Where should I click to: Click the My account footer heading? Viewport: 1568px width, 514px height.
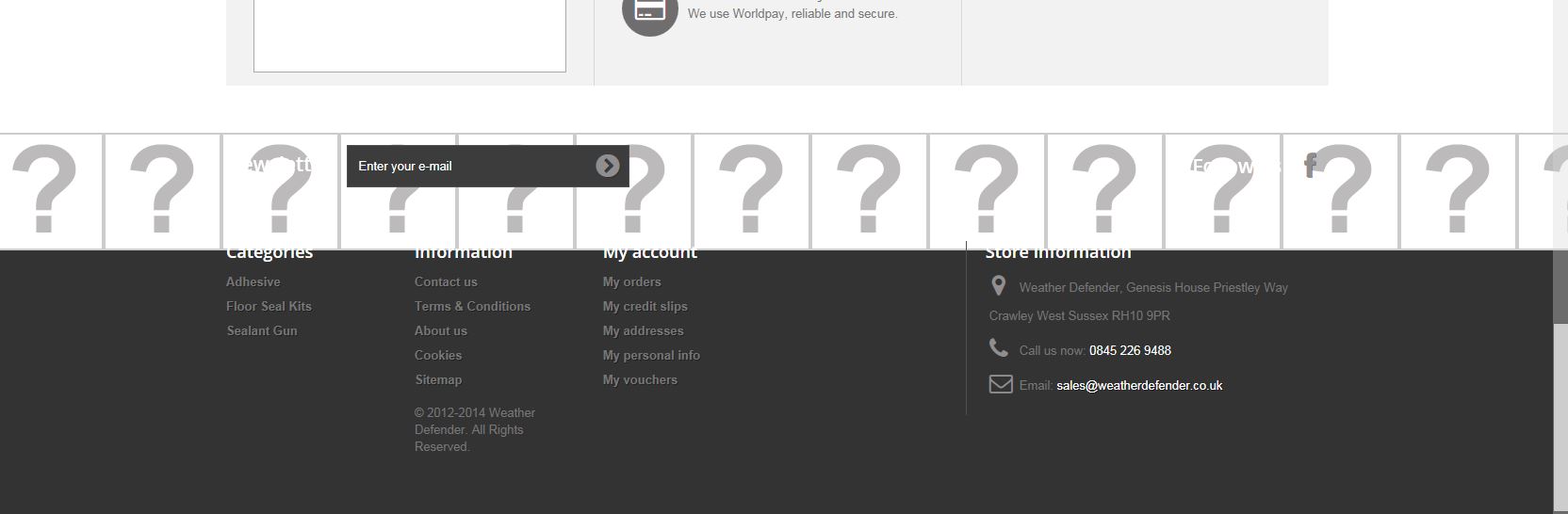pyautogui.click(x=650, y=254)
